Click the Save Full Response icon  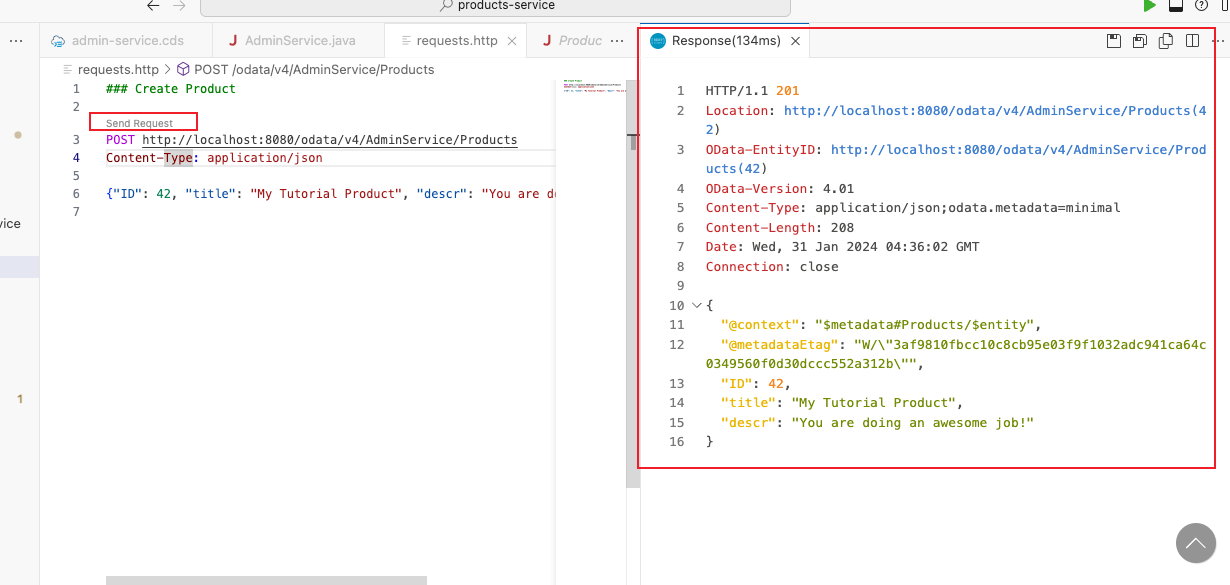click(1114, 41)
